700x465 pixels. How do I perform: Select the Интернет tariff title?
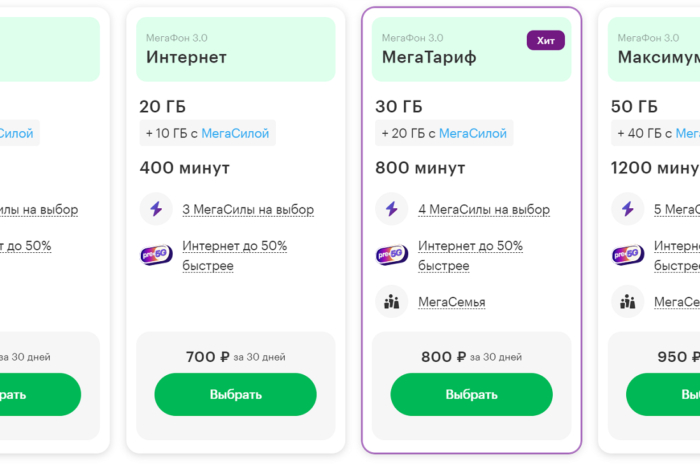186,57
